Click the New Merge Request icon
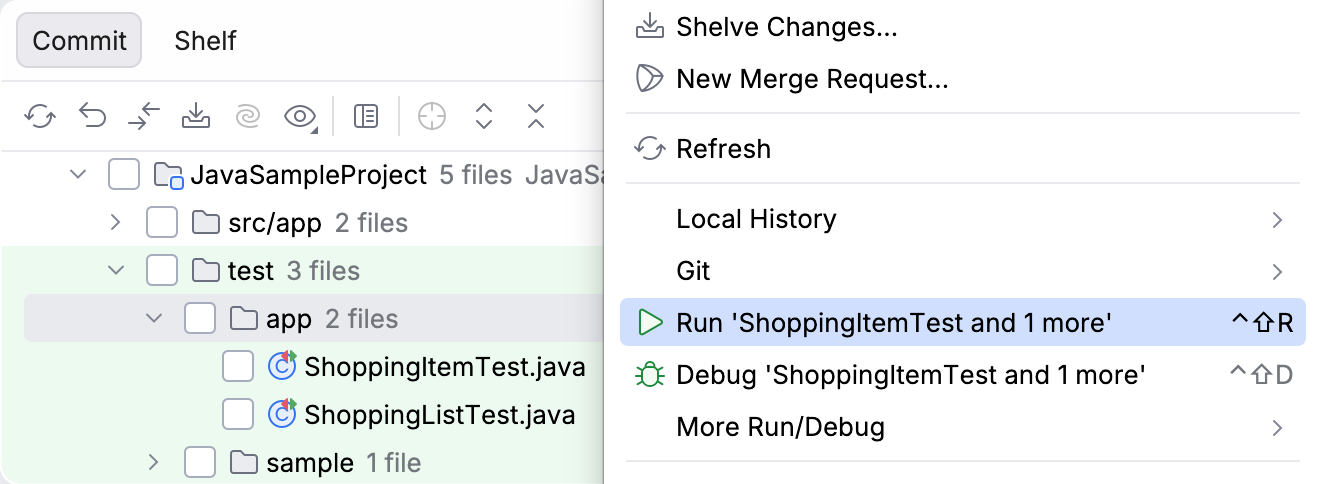The height and width of the screenshot is (484, 1322). [651, 78]
